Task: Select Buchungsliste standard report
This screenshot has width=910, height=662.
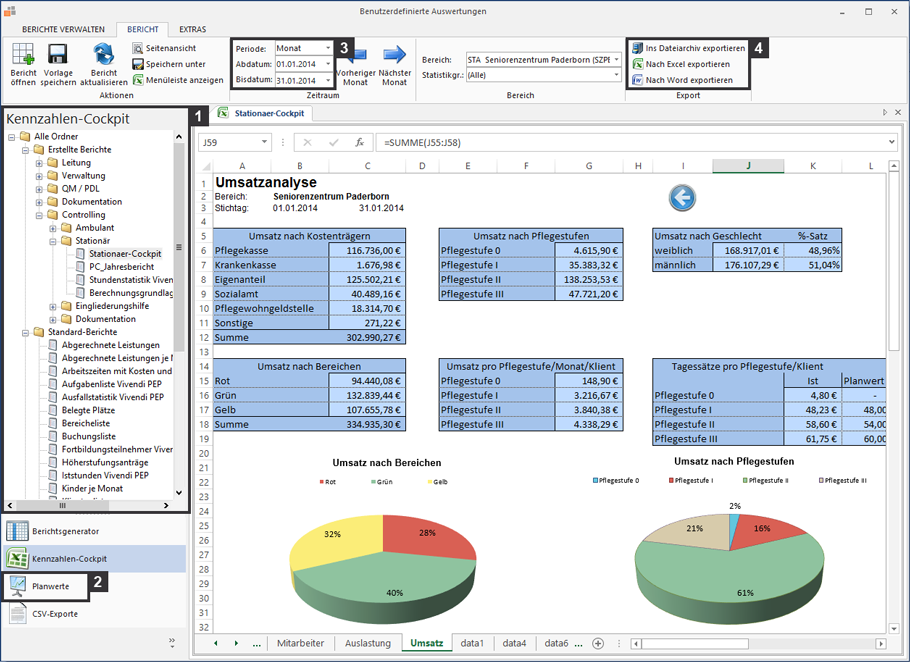Action: click(89, 436)
